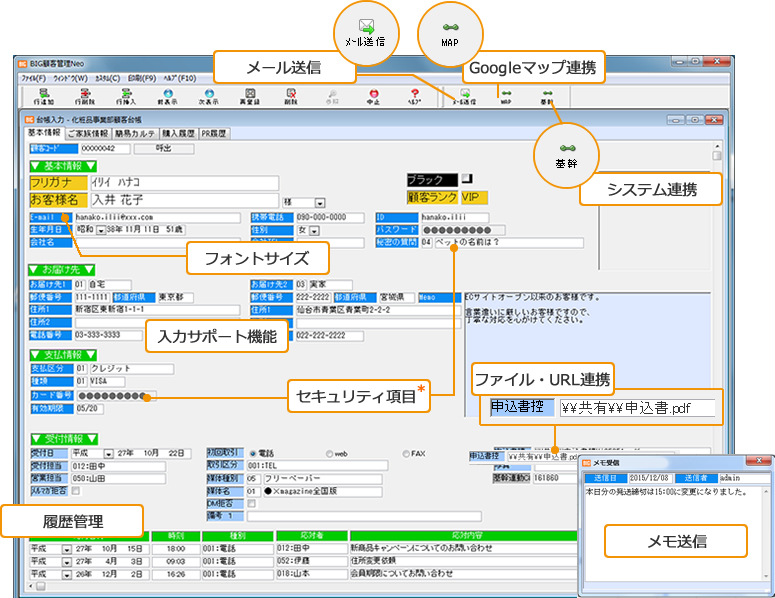Click icon of 台帳入力 child window title
The width and height of the screenshot is (775, 598).
click(x=30, y=120)
